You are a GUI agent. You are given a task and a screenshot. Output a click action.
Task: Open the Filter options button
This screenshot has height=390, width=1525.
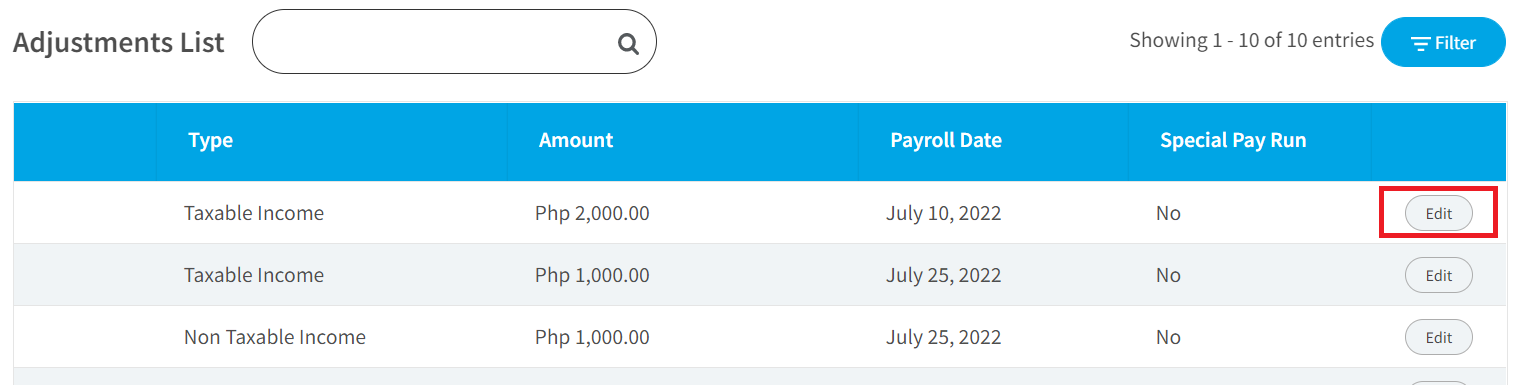(1443, 43)
